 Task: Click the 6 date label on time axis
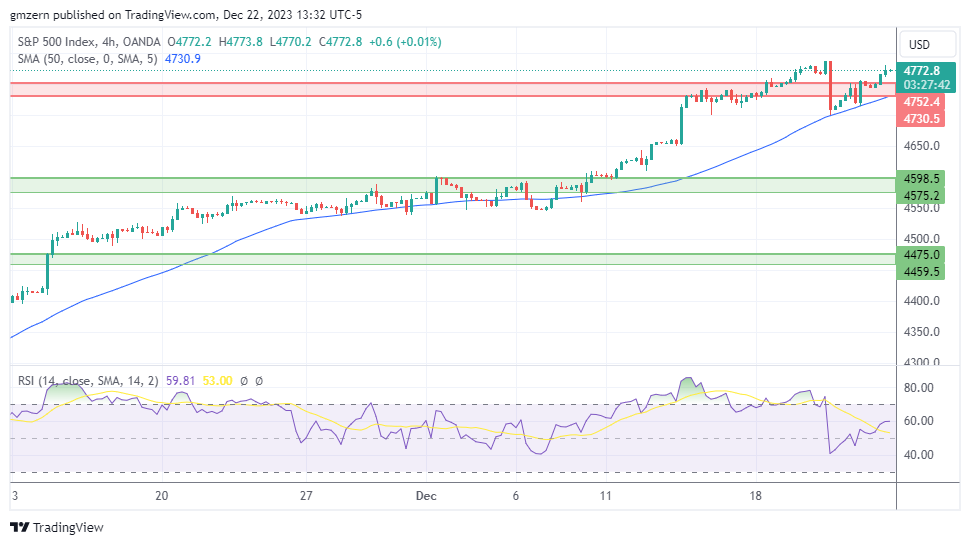pyautogui.click(x=515, y=496)
